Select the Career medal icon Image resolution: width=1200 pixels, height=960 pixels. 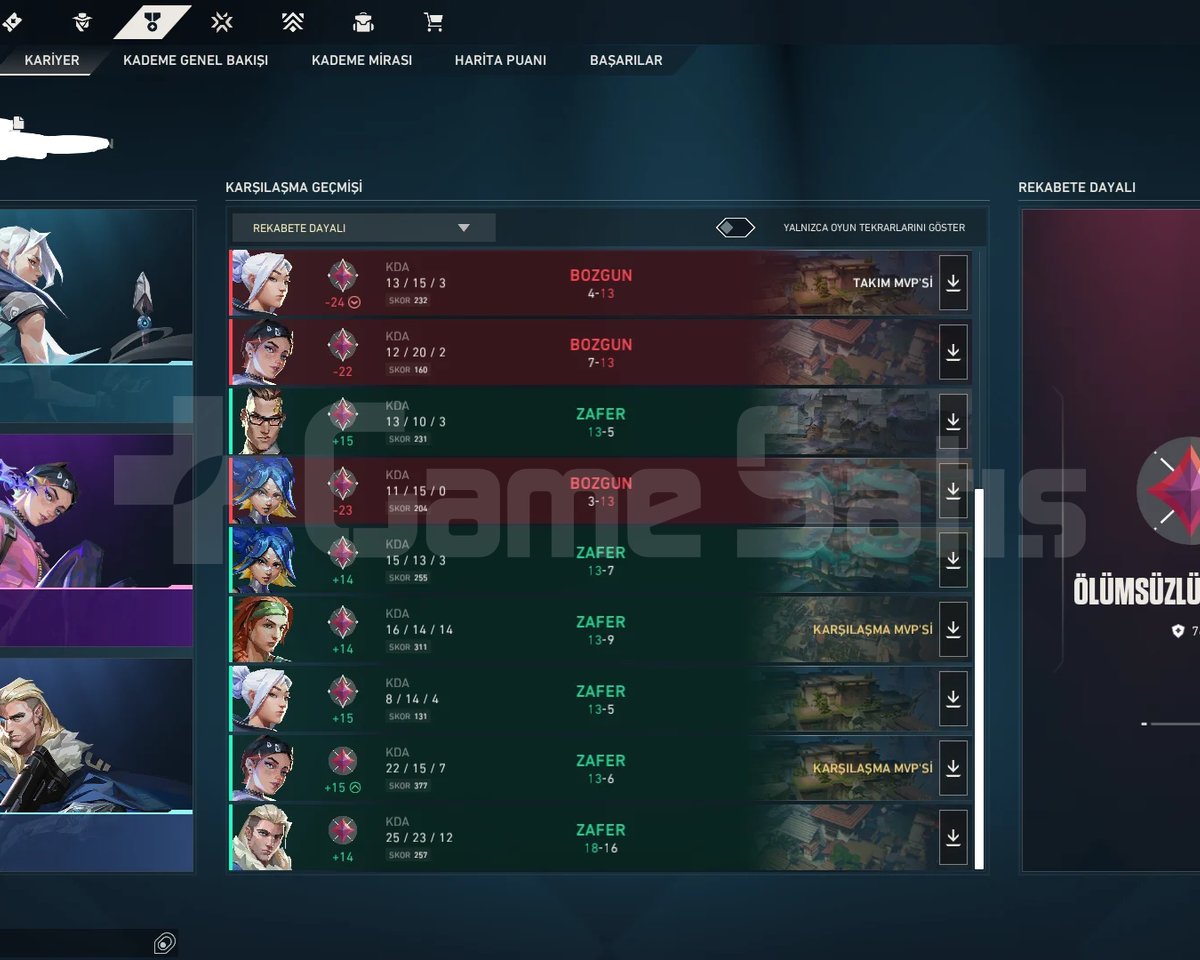152,21
